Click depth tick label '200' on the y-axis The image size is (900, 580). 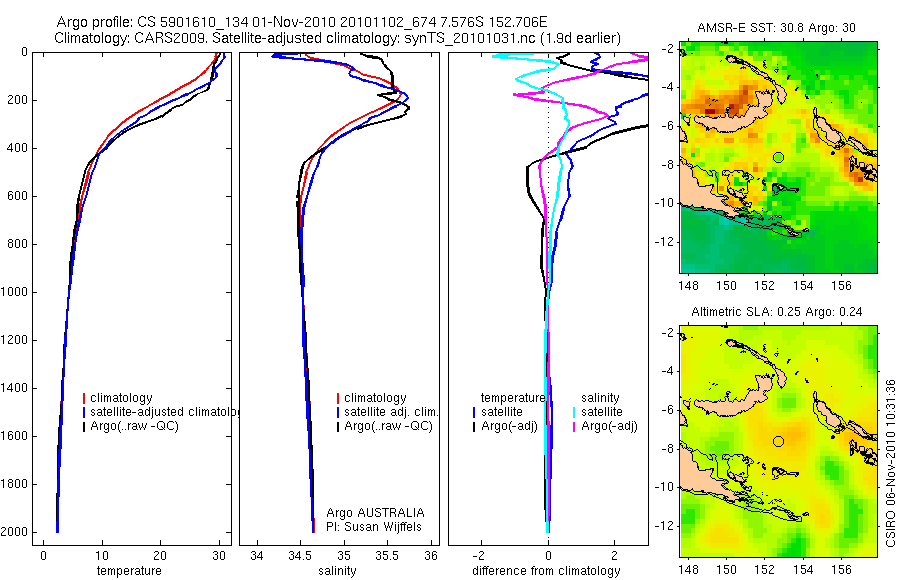[x=18, y=100]
